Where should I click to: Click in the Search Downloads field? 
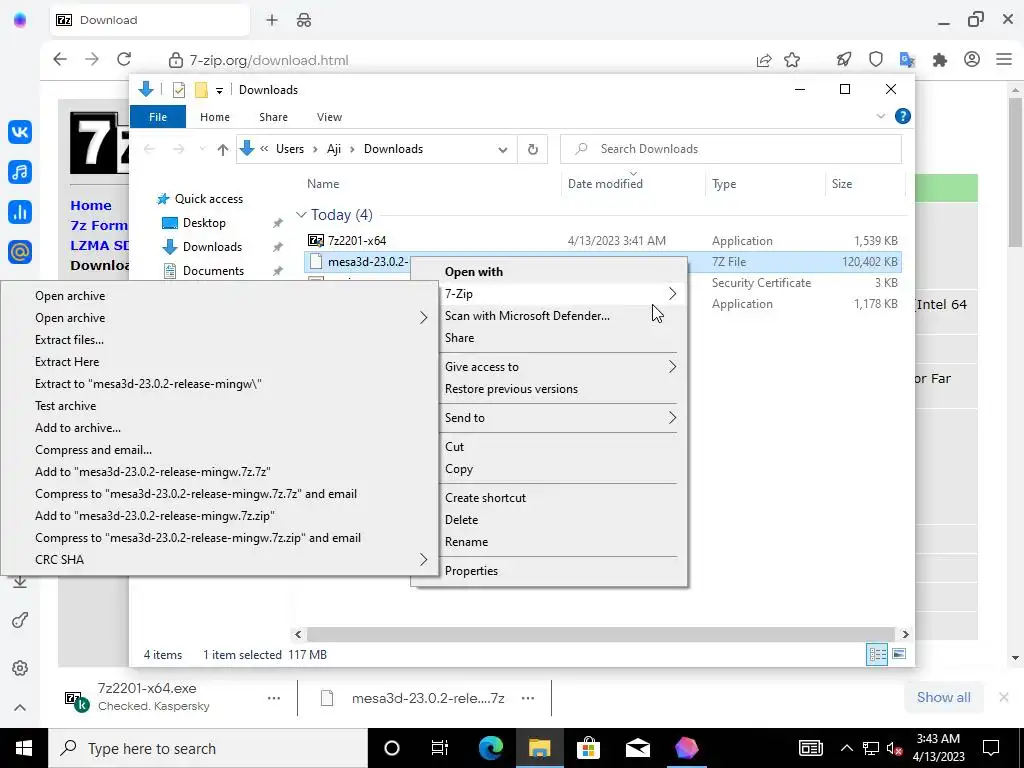click(x=731, y=149)
